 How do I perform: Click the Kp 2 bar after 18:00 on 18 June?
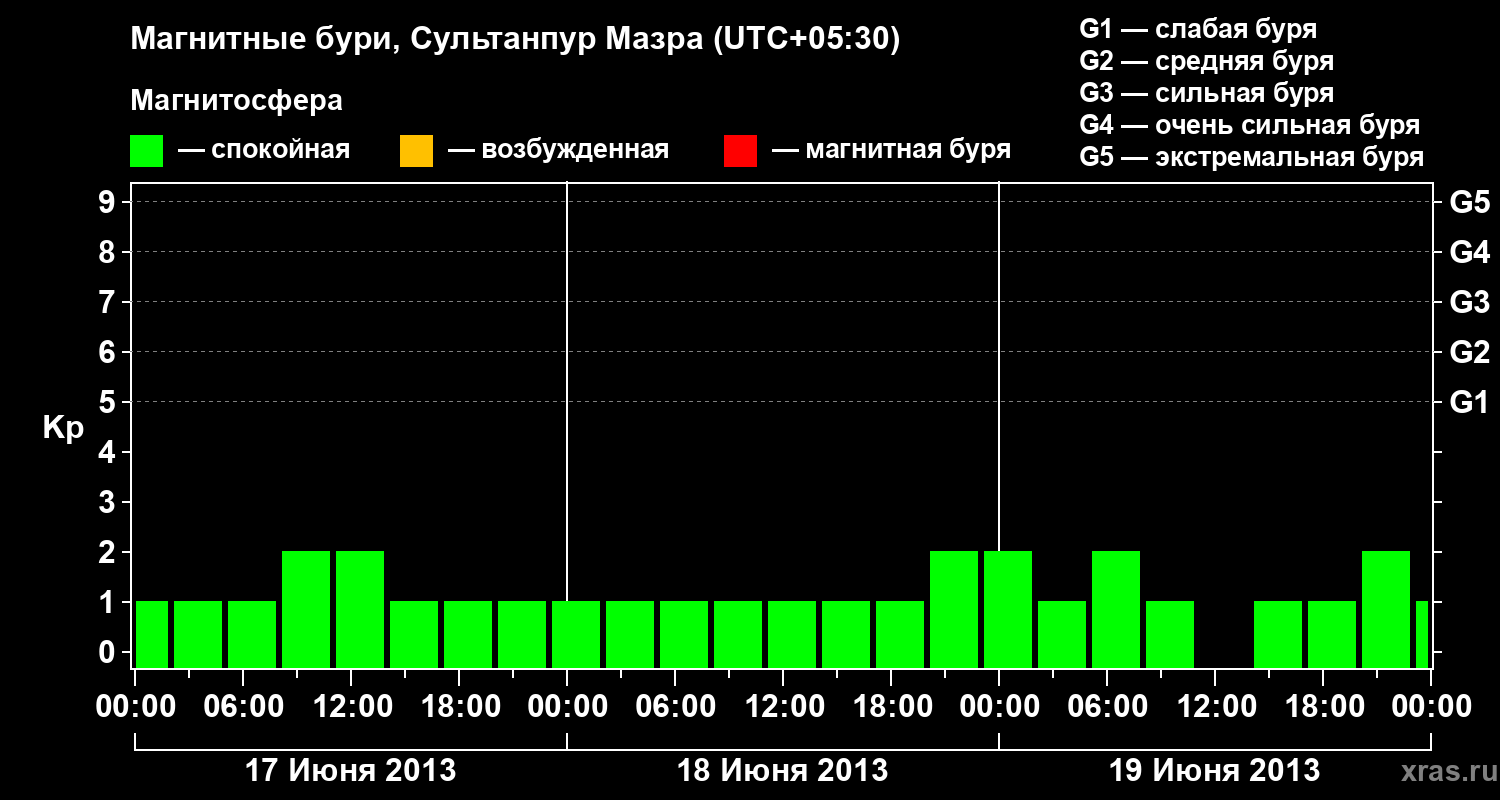click(954, 609)
